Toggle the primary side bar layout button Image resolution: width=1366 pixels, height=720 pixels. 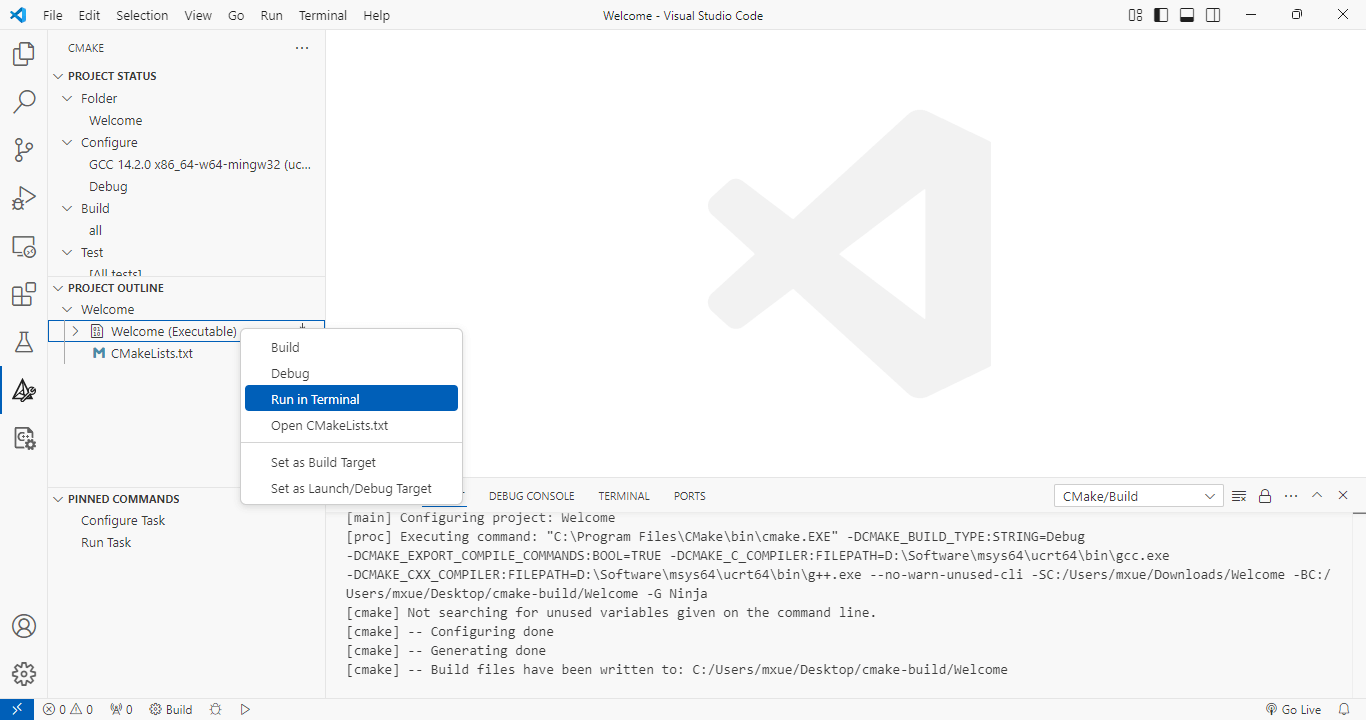point(1161,15)
